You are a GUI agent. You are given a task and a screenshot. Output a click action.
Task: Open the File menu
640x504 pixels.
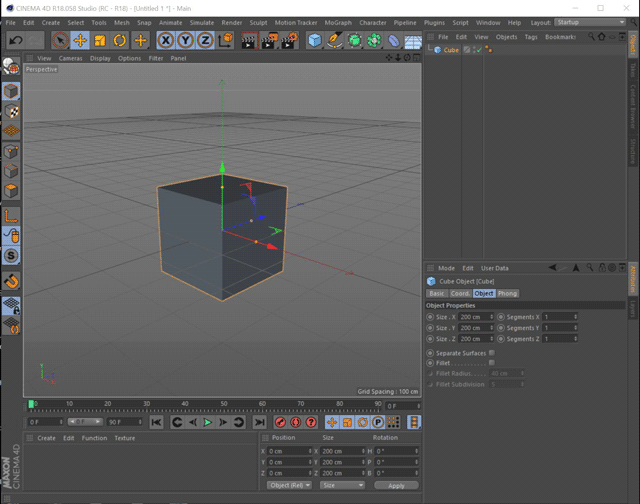coord(10,23)
